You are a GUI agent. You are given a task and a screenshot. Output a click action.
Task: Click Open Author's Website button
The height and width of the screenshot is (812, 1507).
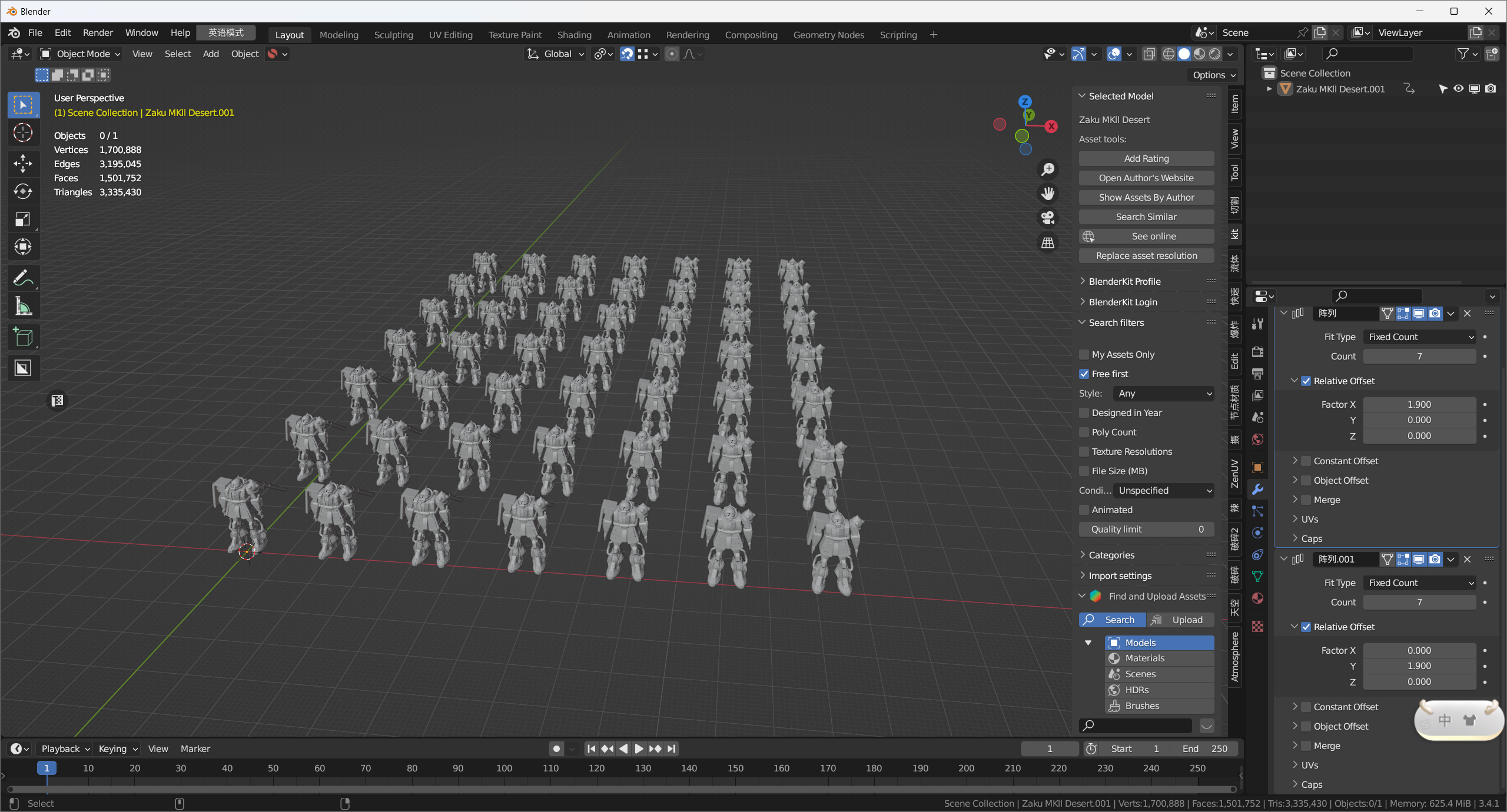point(1146,178)
